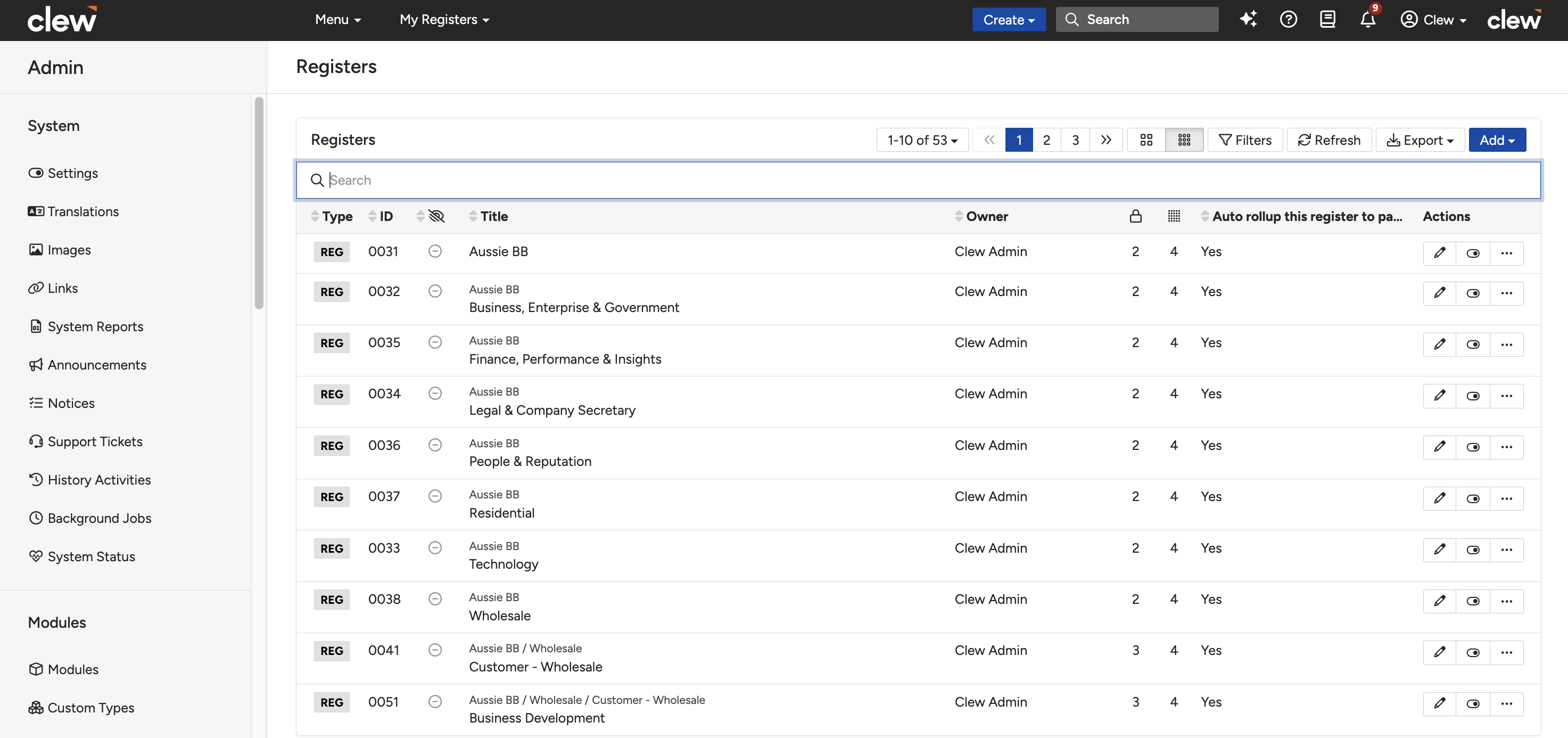Viewport: 1568px width, 738px height.
Task: Sort the table by ID column
Action: [381, 216]
